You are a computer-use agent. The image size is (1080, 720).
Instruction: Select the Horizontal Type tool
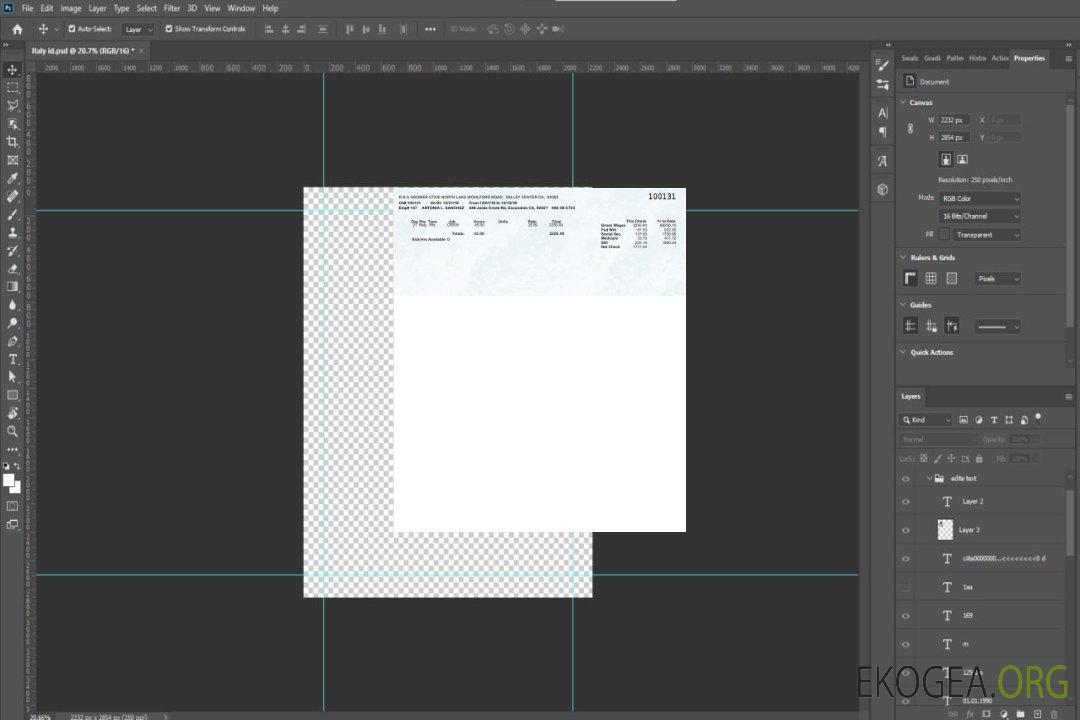(13, 359)
